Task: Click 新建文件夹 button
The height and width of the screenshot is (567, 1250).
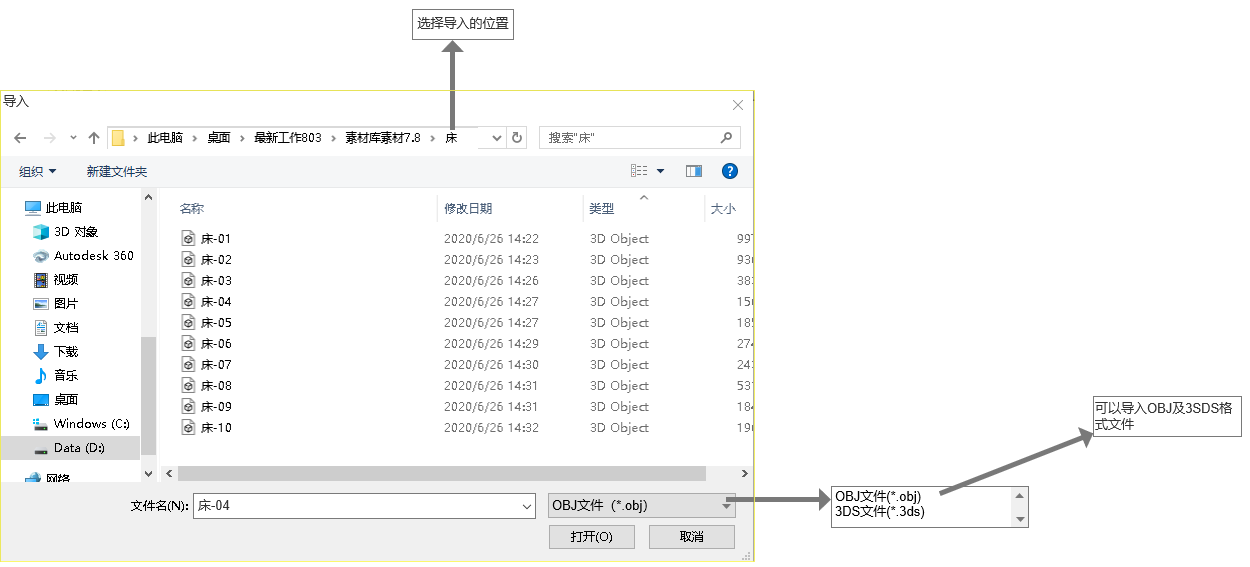Action: pyautogui.click(x=117, y=172)
